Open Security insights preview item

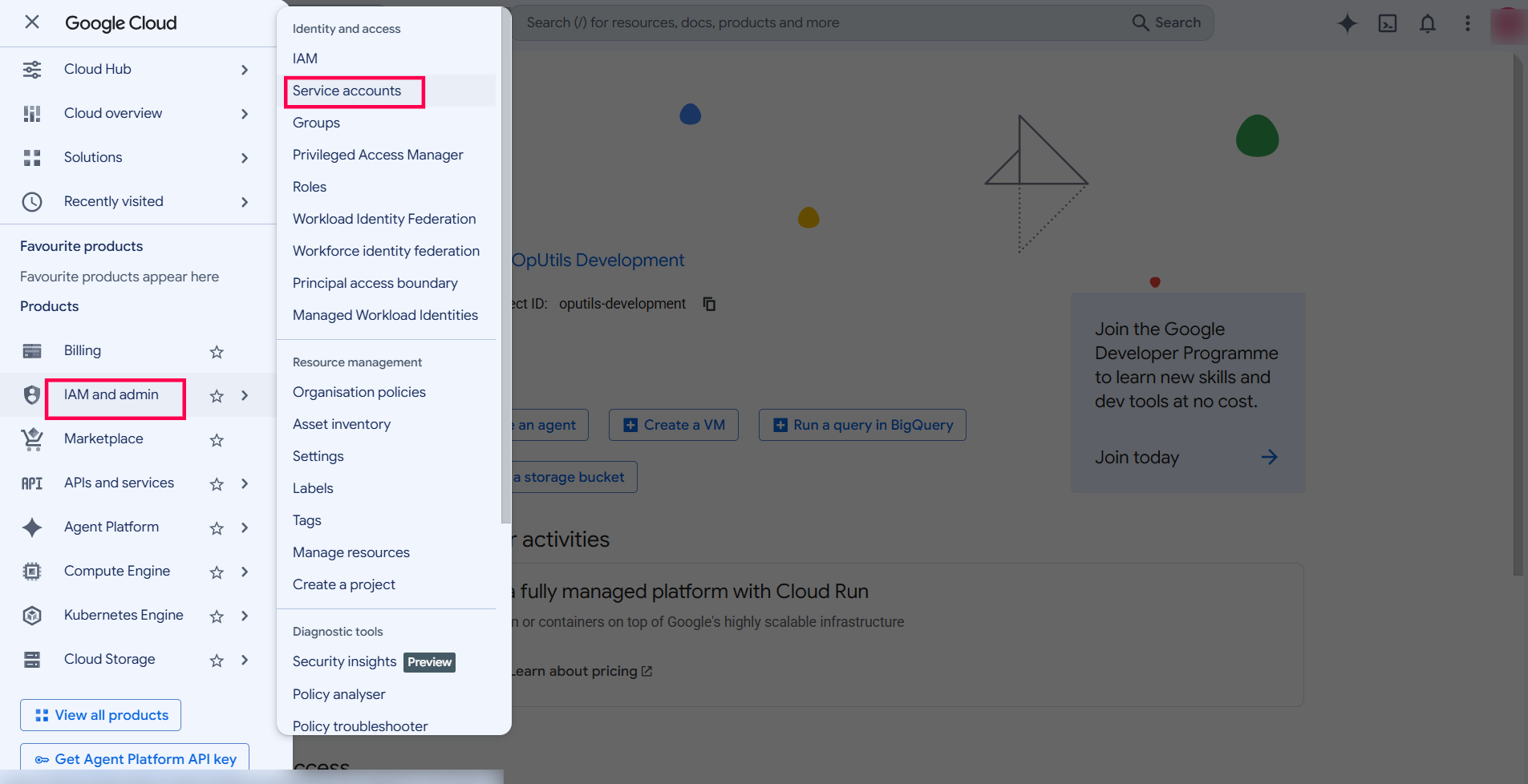(374, 662)
